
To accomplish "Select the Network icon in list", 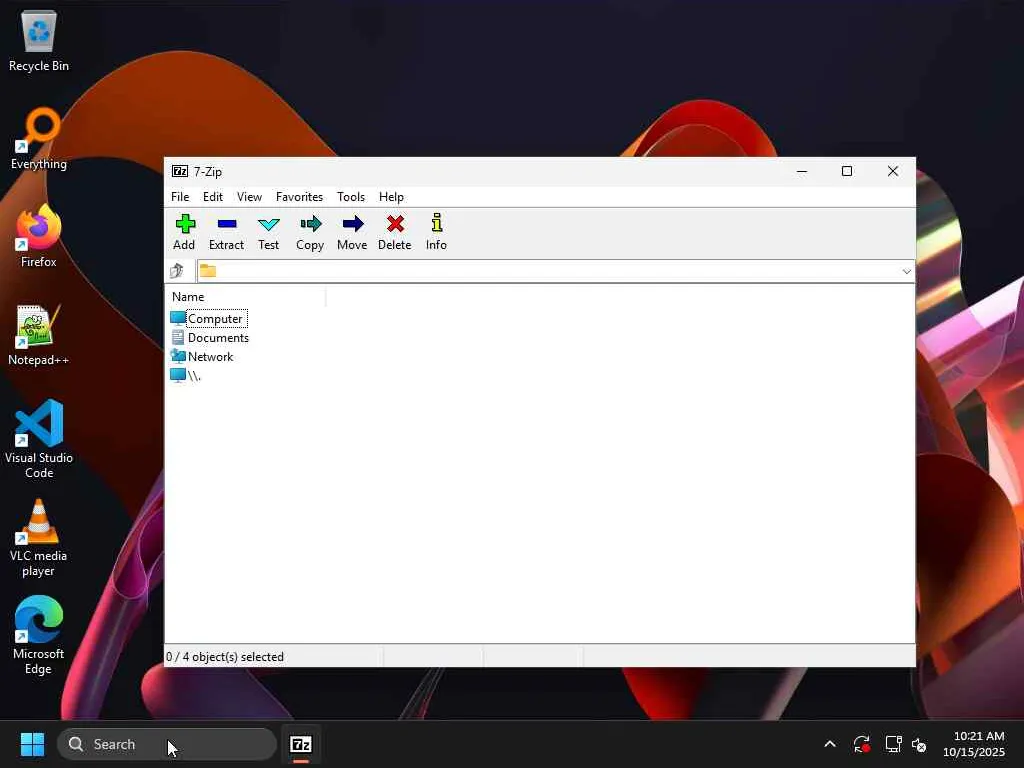I will [x=178, y=356].
